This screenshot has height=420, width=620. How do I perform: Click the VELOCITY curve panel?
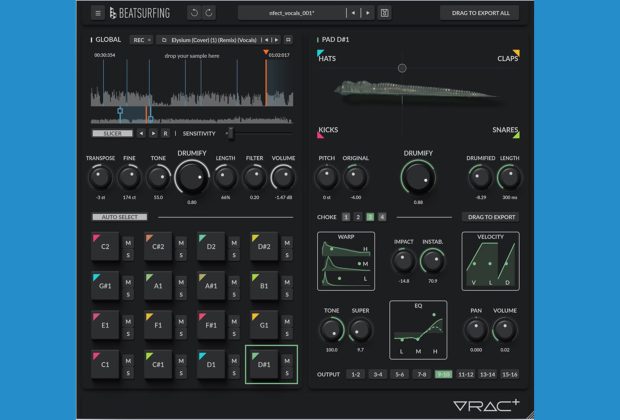(x=491, y=261)
